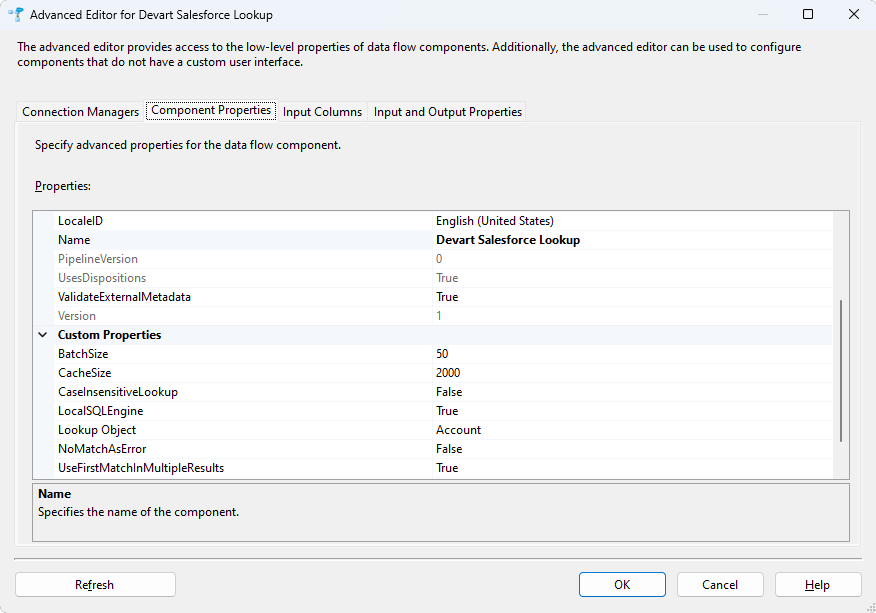The width and height of the screenshot is (876, 613).
Task: Click the Cancel button
Action: (720, 585)
